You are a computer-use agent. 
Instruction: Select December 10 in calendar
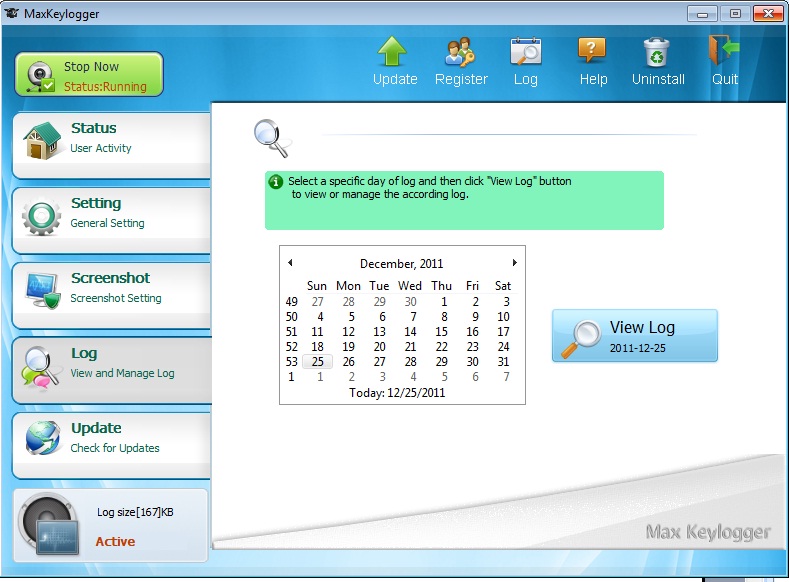pyautogui.click(x=503, y=317)
